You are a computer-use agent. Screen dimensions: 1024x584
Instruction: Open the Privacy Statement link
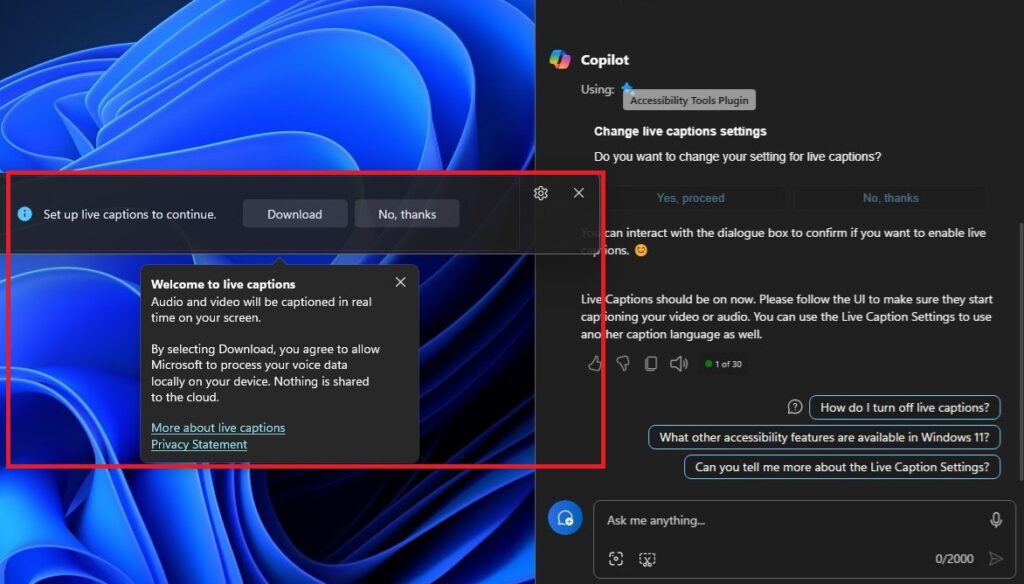click(199, 444)
